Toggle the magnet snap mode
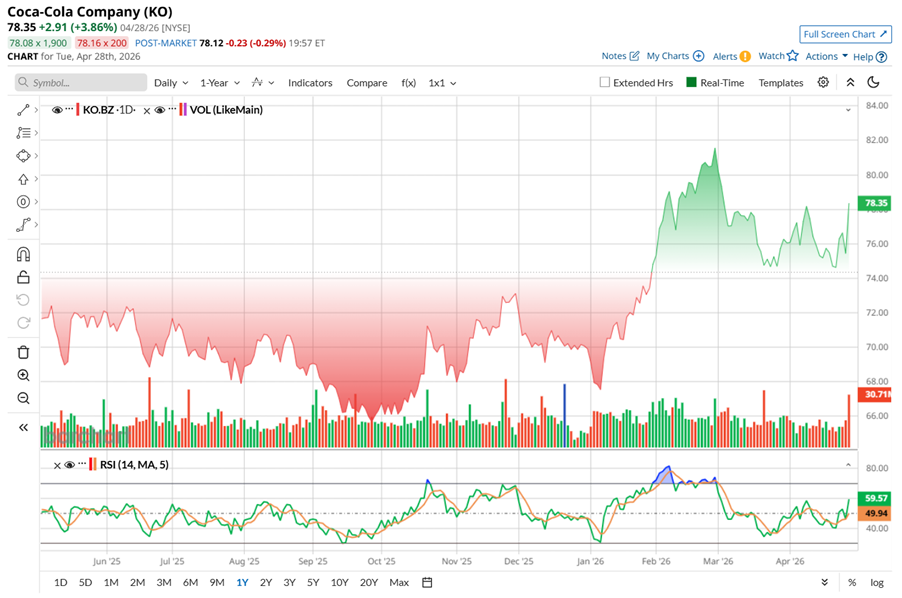 tap(23, 254)
